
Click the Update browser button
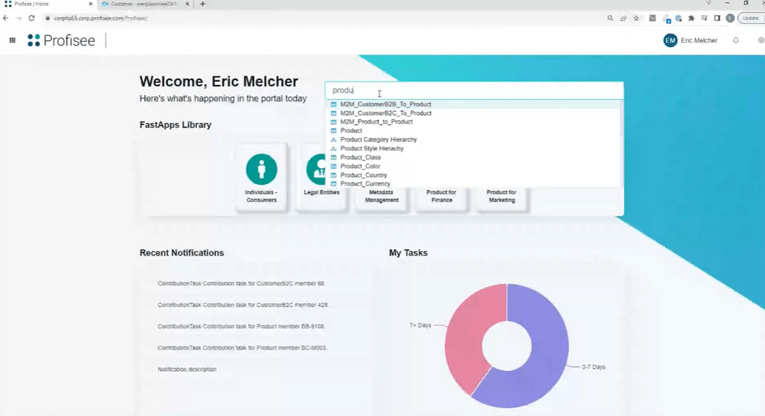[750, 18]
